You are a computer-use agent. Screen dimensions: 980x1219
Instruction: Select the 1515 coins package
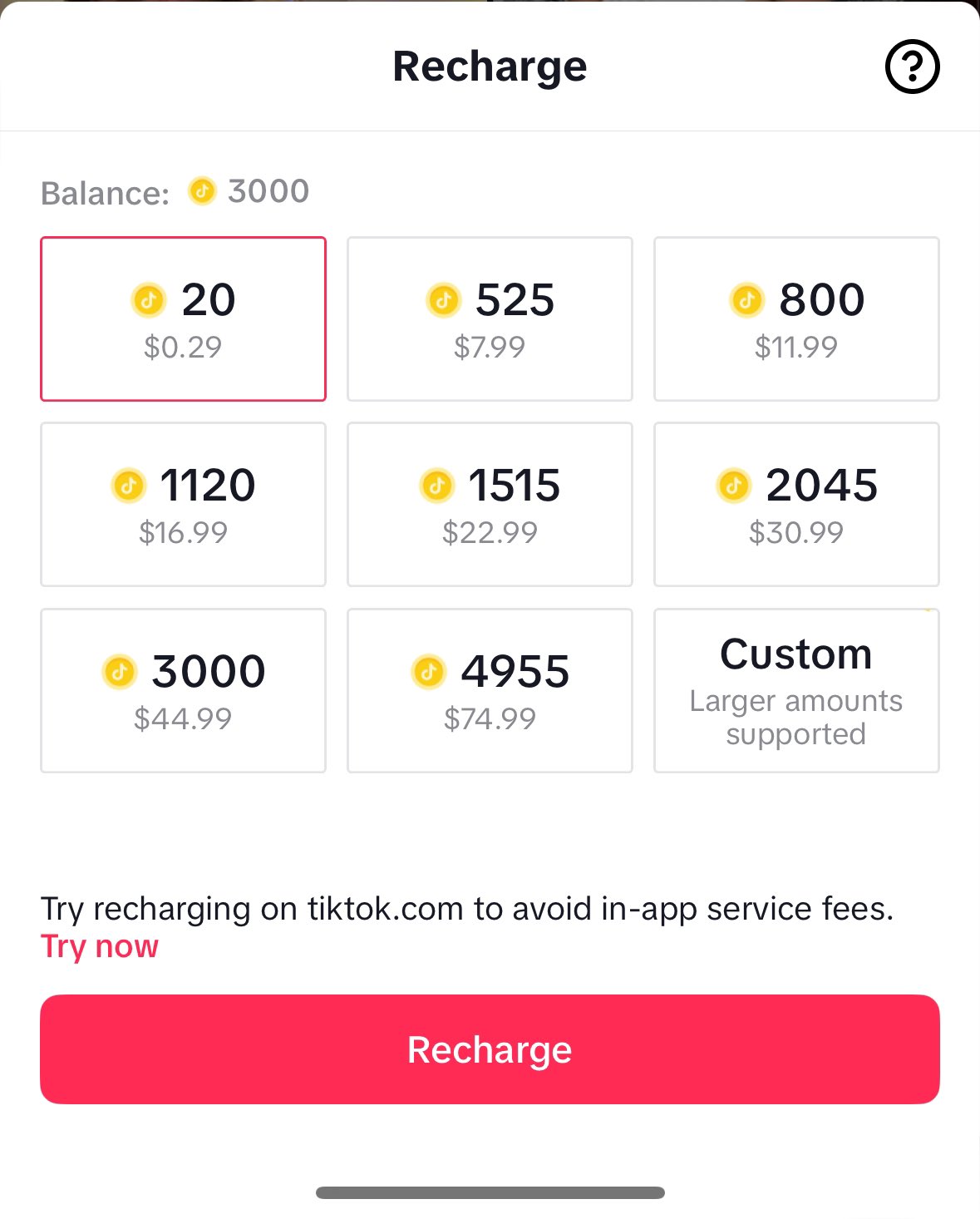pyautogui.click(x=490, y=504)
